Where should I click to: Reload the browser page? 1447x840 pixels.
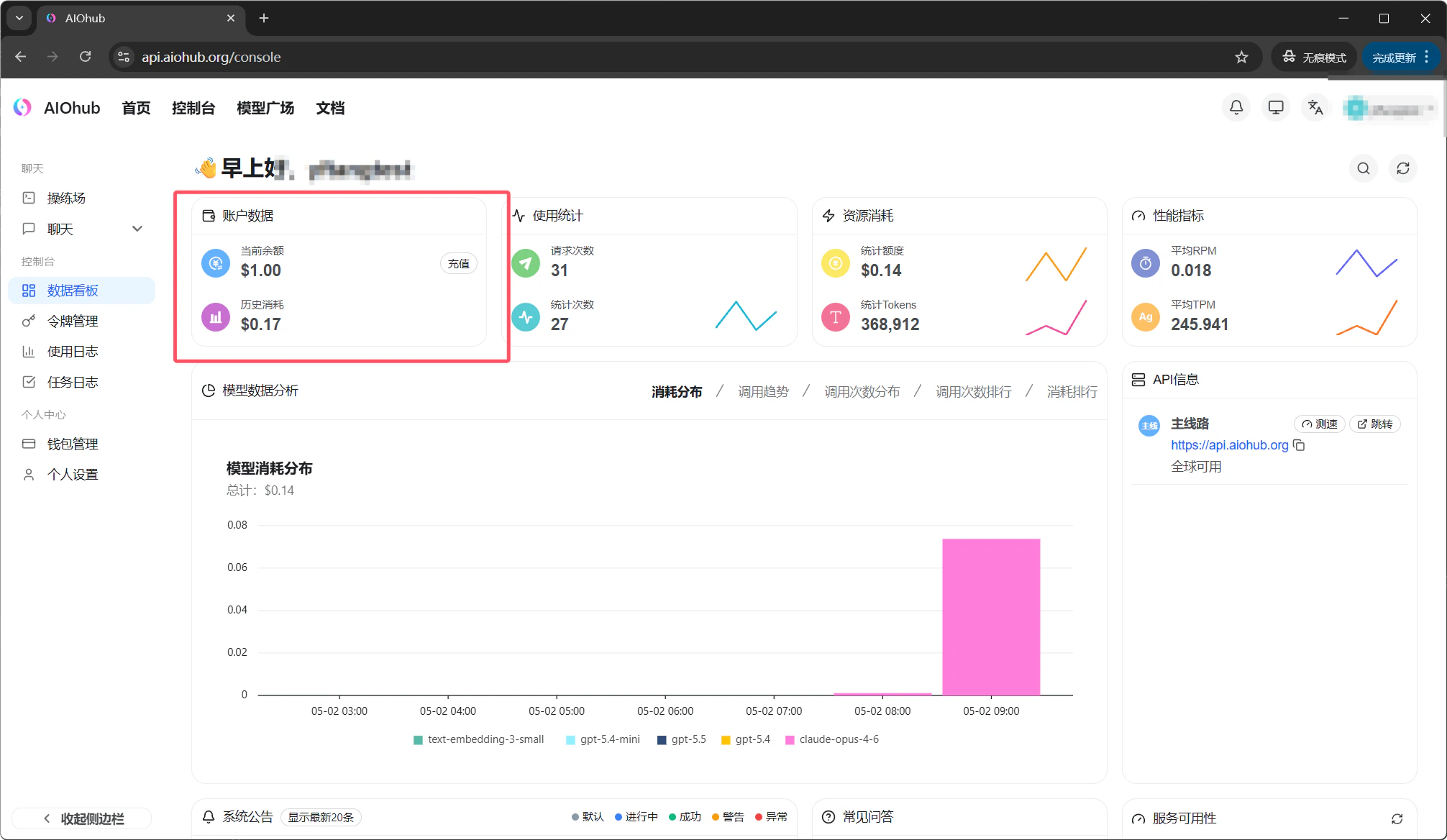85,57
